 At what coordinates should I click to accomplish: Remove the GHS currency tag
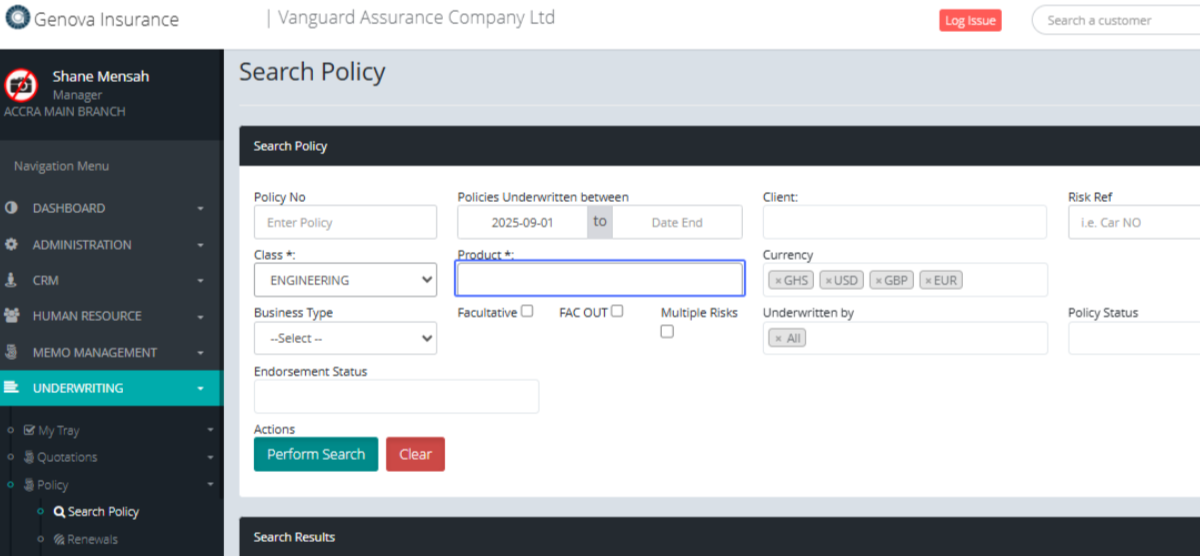point(778,281)
